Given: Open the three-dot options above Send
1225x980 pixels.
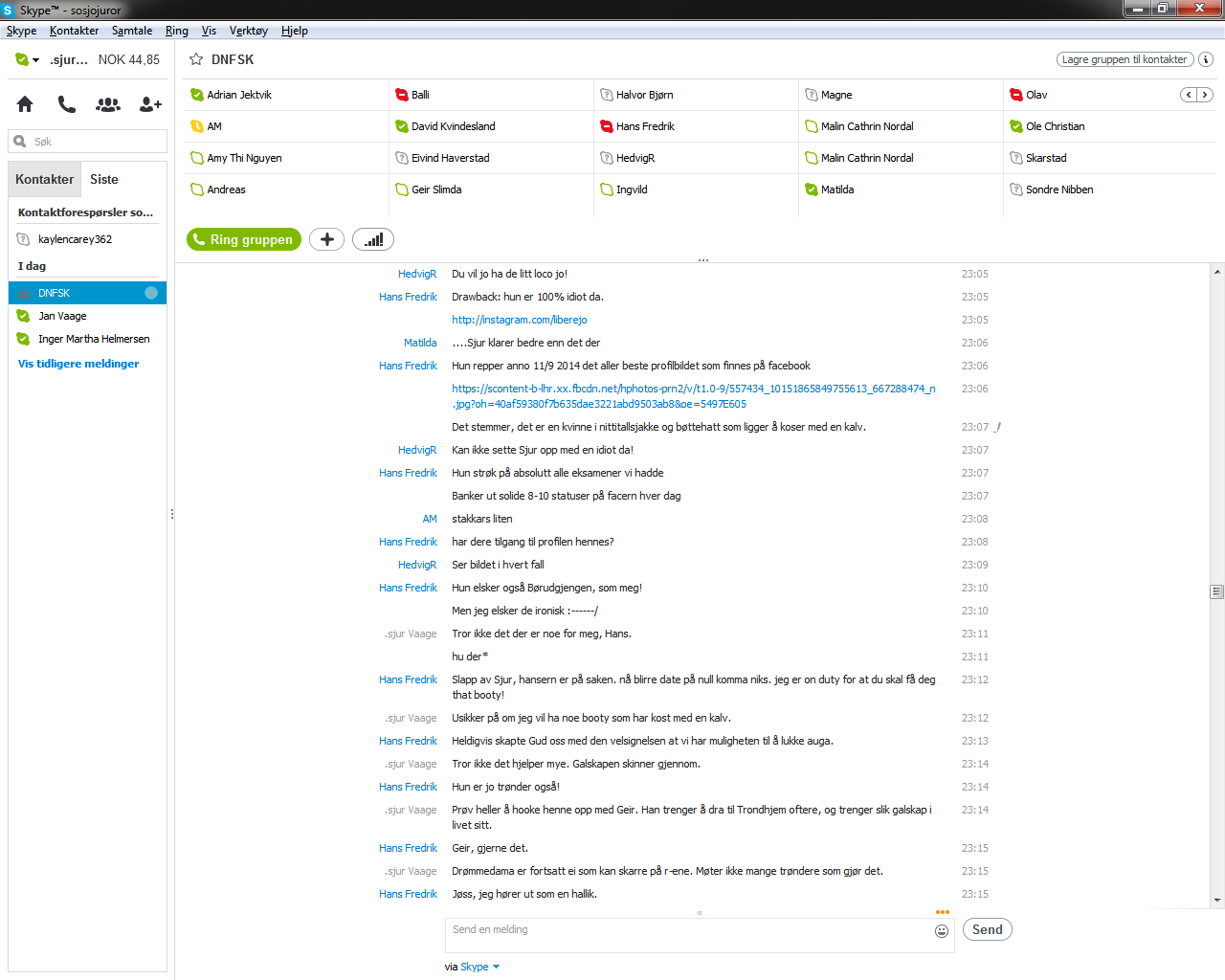Looking at the screenshot, I should tap(943, 912).
